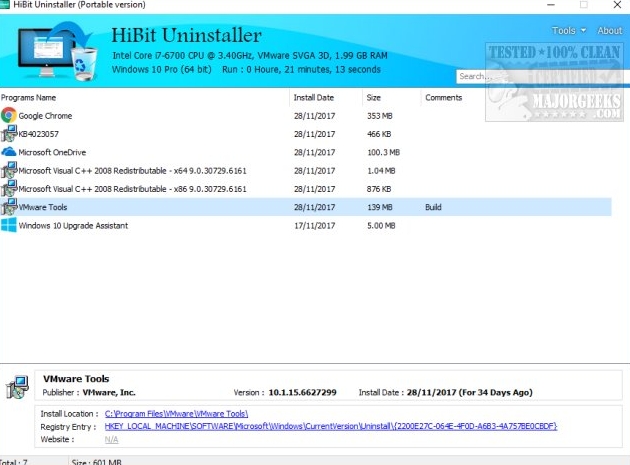The image size is (630, 465).
Task: Open the Tools dropdown menu
Action: click(566, 31)
